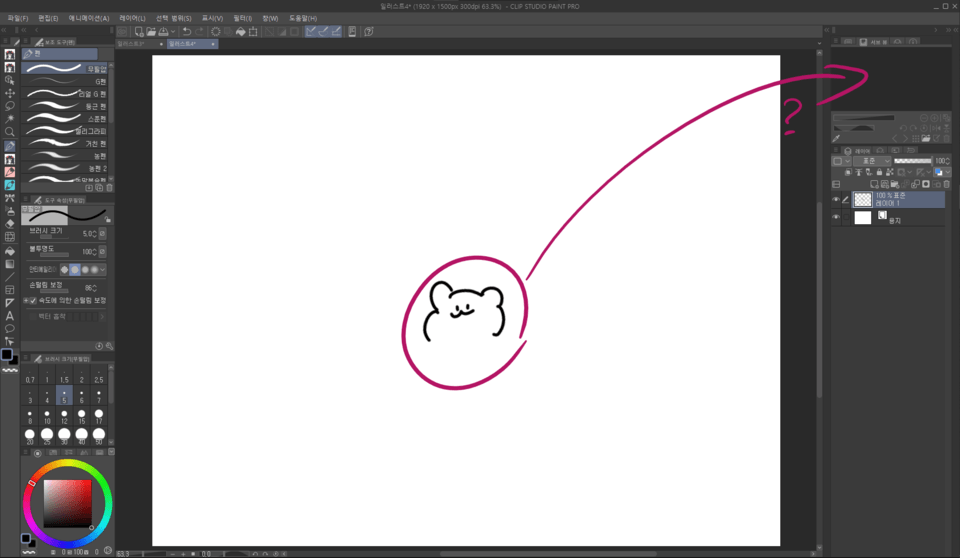Select the Eraser tool

[x=10, y=224]
